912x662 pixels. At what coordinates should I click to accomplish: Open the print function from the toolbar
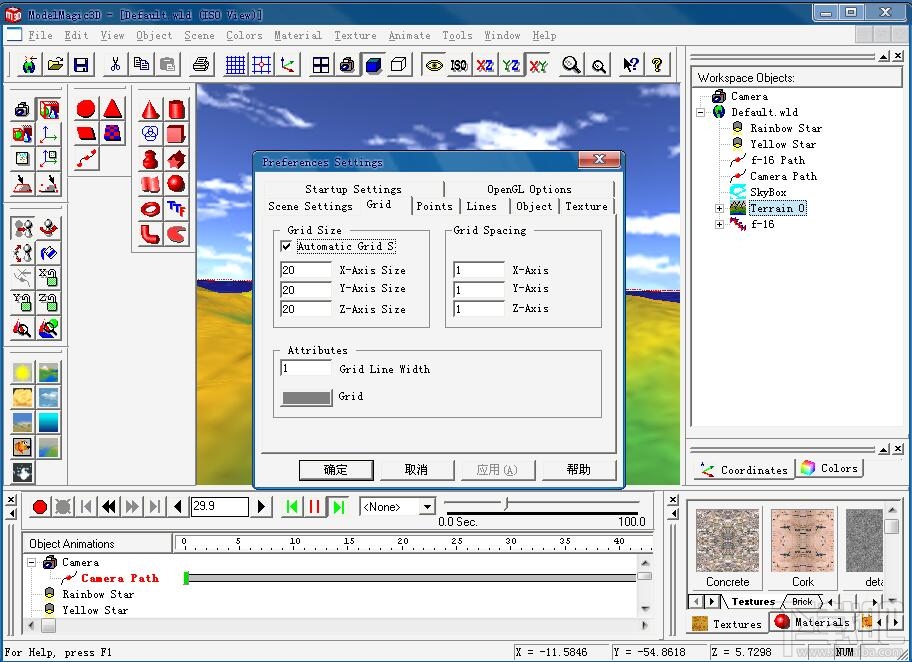(200, 64)
